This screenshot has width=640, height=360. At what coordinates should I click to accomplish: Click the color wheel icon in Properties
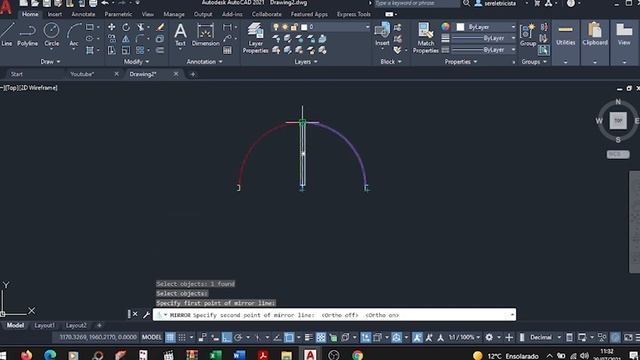coord(445,27)
